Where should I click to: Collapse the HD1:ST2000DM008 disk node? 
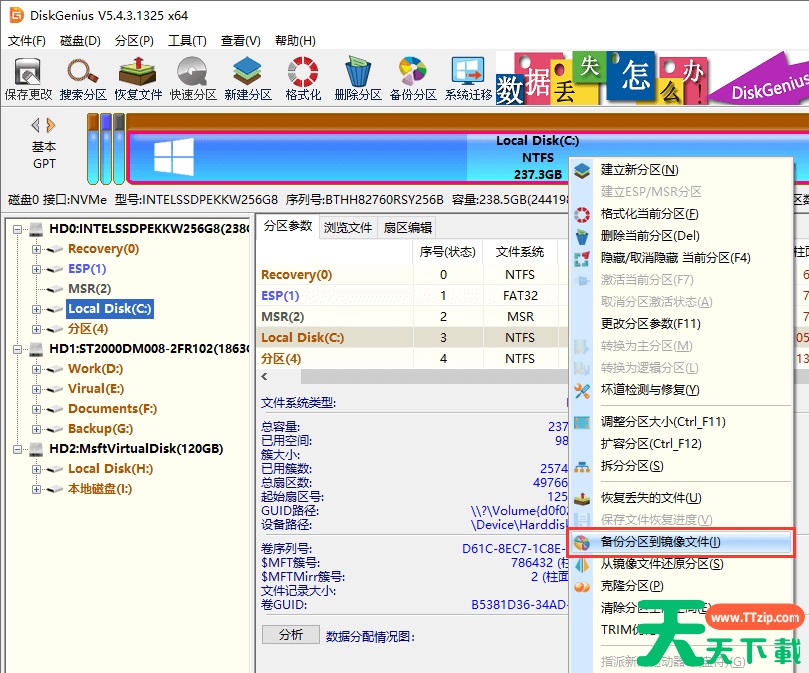point(19,349)
